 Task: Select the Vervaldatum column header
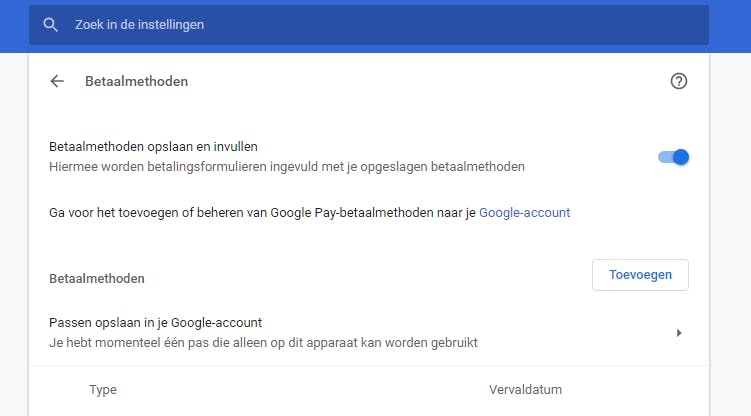click(525, 390)
